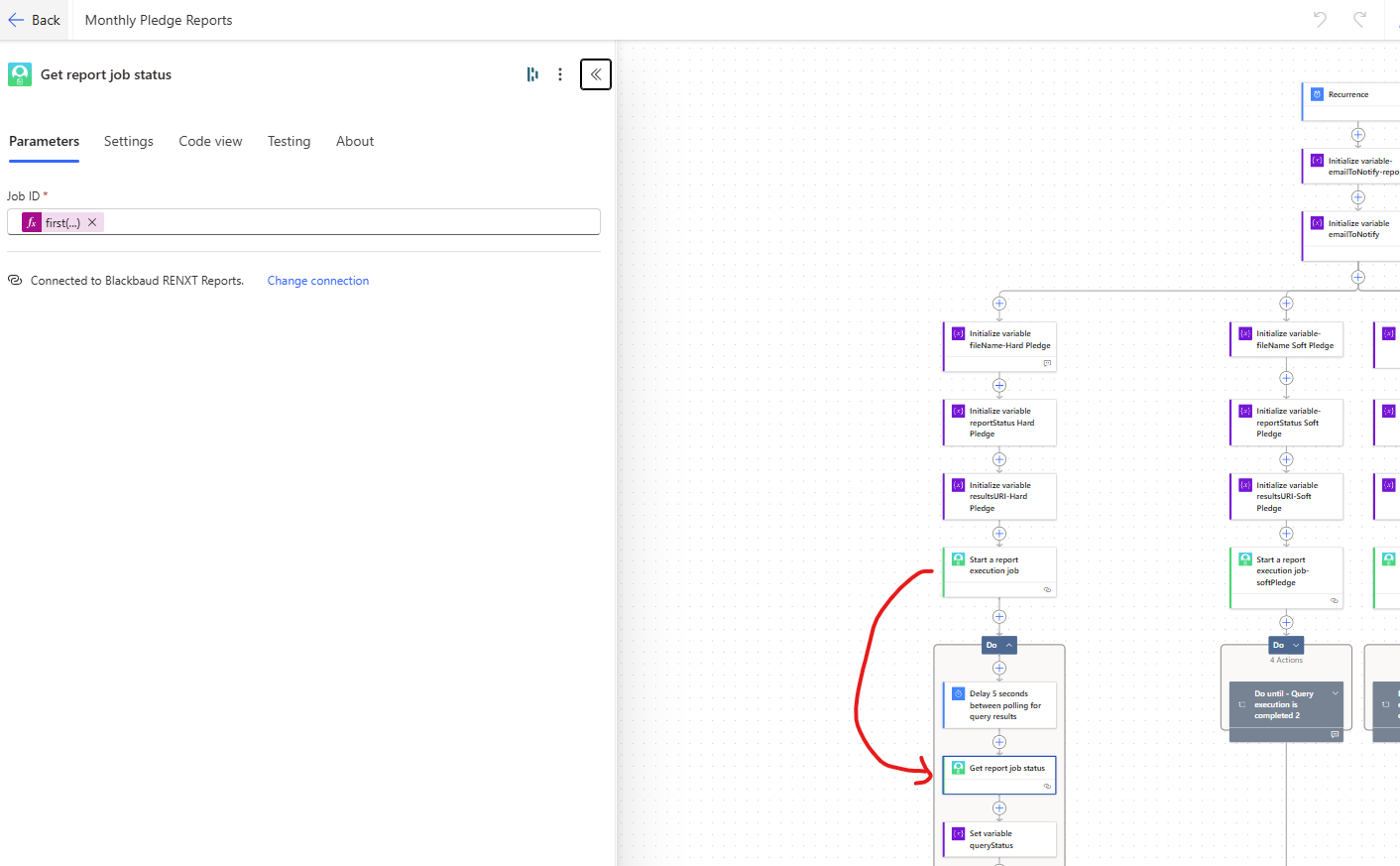
Task: Add step below resultsURI-Hard Pledge node
Action: pos(999,534)
